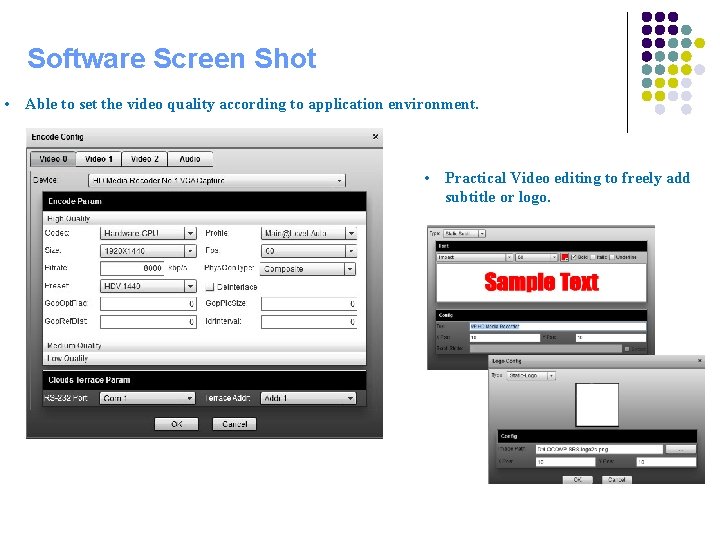Click the GopRefDist input field
Viewport: 720px width, 540px height.
[148, 322]
